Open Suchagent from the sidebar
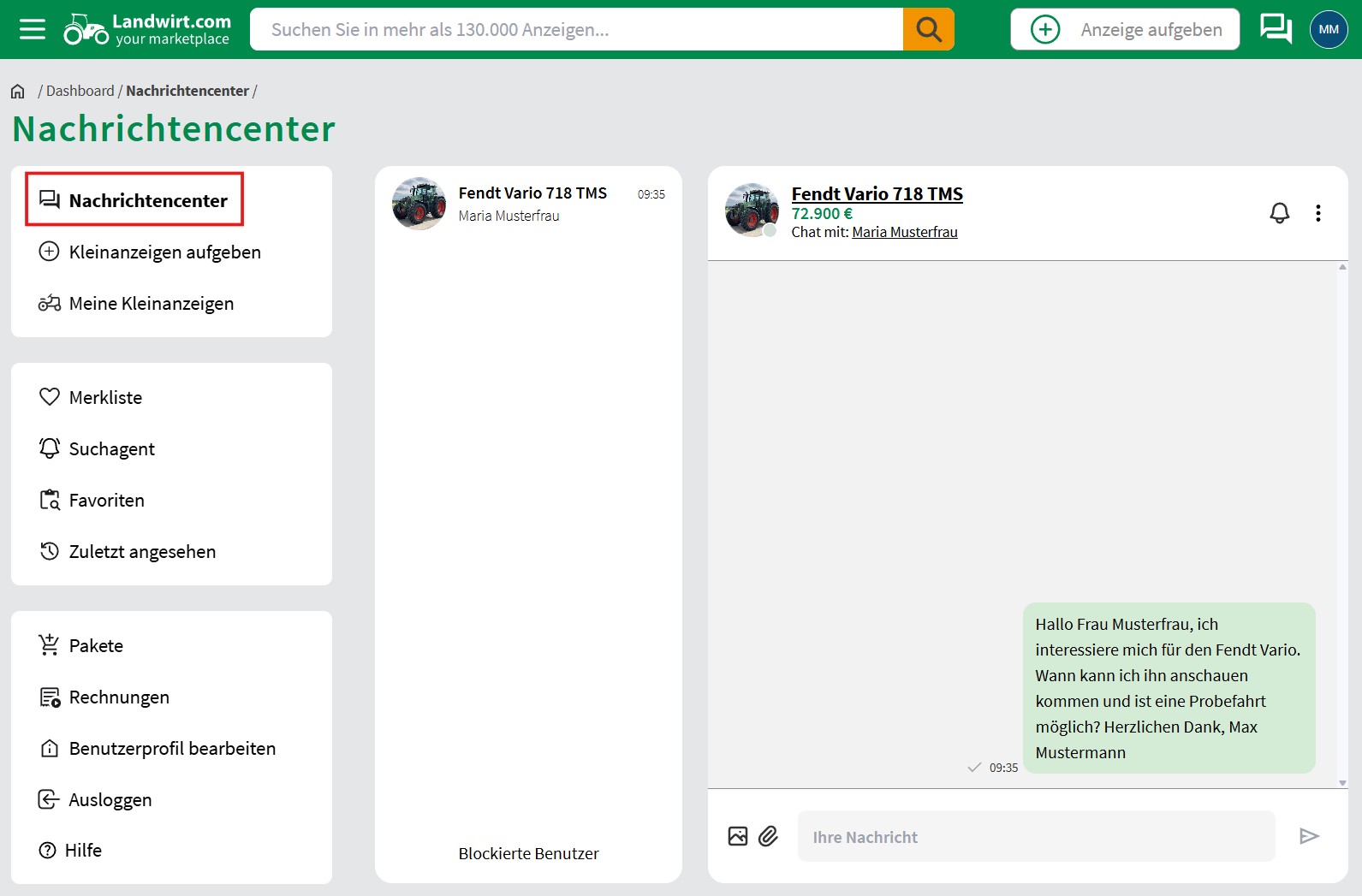 [111, 448]
